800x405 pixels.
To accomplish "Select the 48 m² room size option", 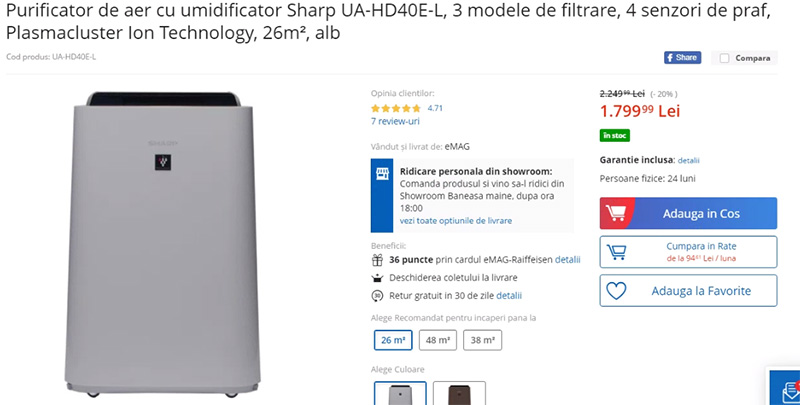I will click(438, 340).
